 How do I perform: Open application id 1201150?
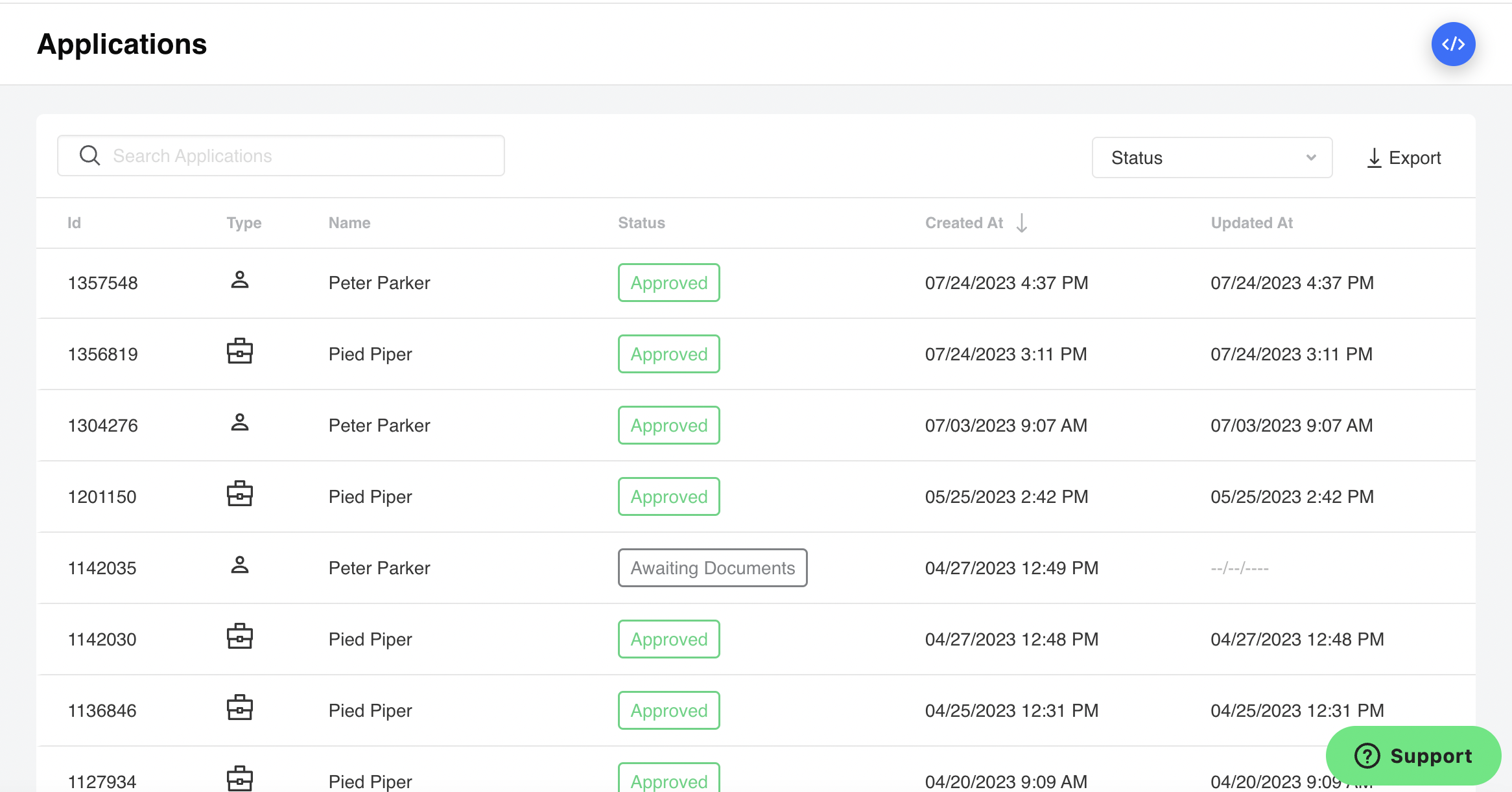[102, 497]
